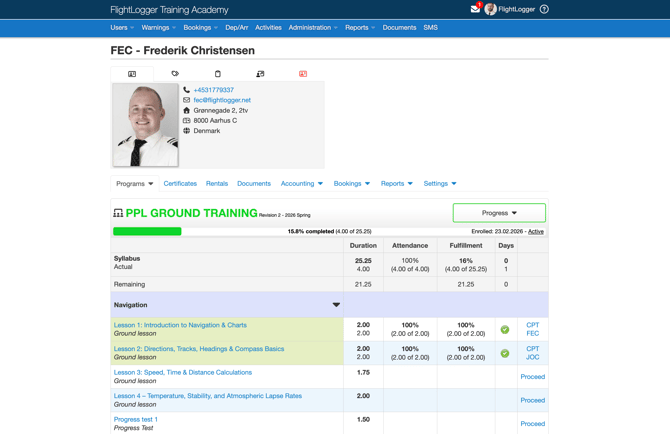The image size is (670, 434).
Task: Click the Remaining row label
Action: (129, 284)
